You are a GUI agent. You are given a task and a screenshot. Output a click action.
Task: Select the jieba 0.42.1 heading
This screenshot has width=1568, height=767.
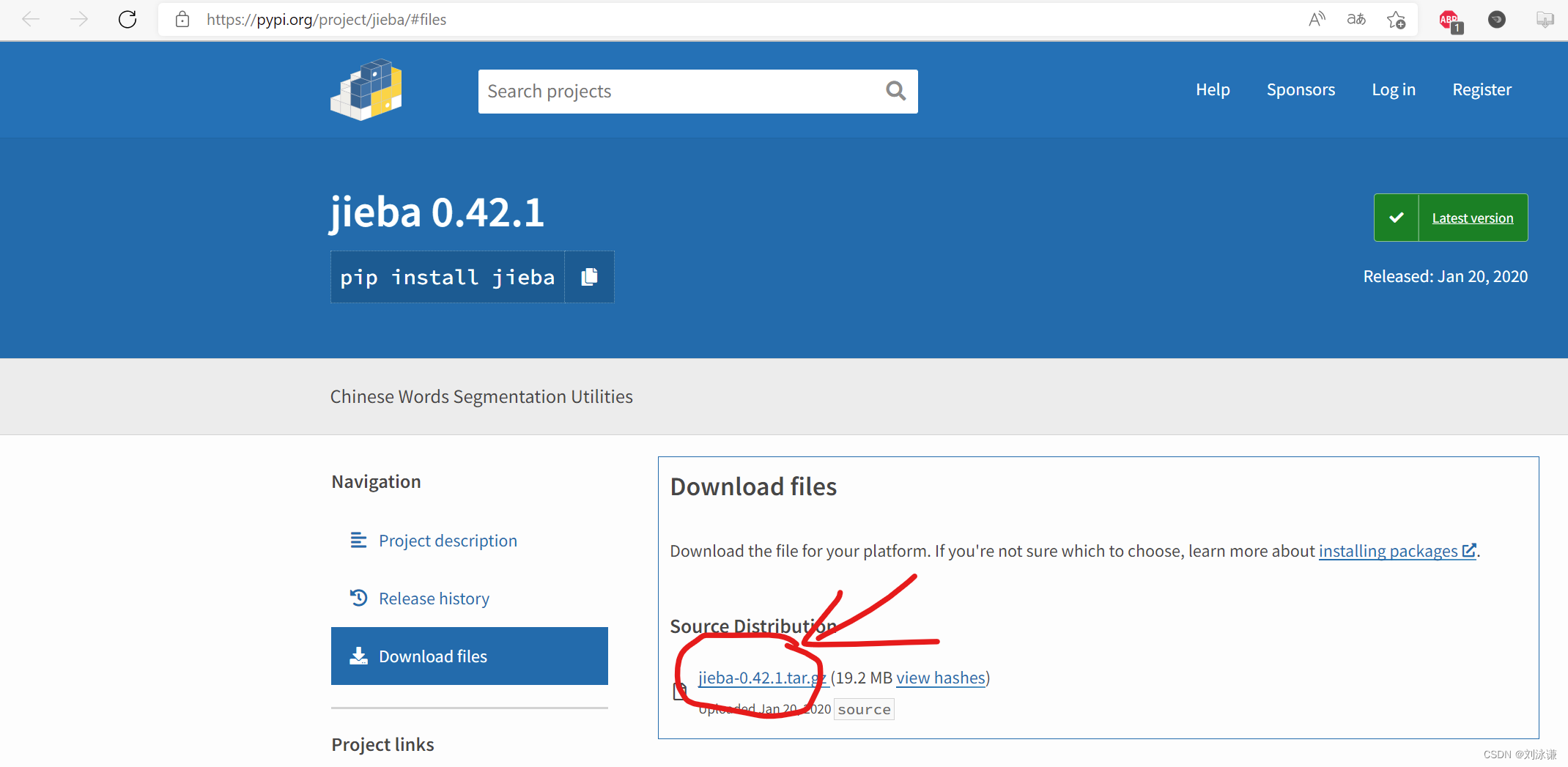[x=437, y=213]
